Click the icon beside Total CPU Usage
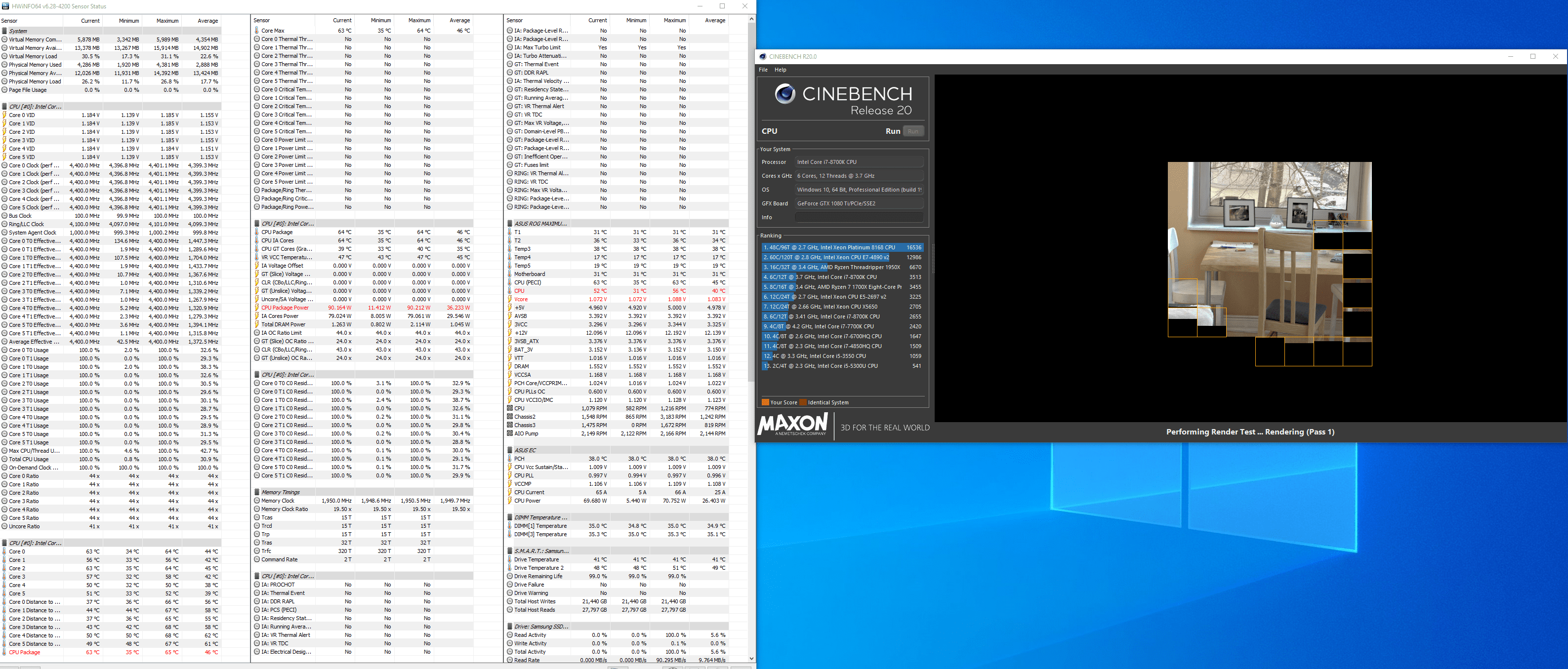 coord(4,459)
